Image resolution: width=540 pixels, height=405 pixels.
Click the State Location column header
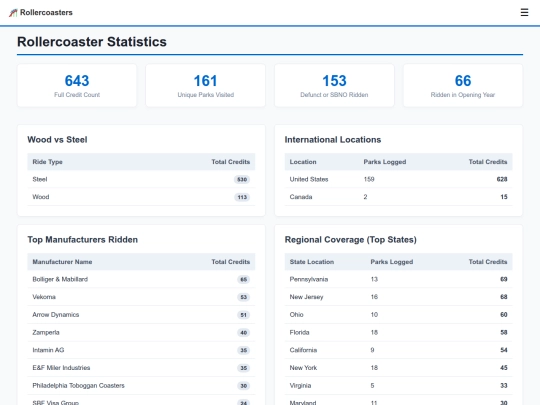pos(312,262)
